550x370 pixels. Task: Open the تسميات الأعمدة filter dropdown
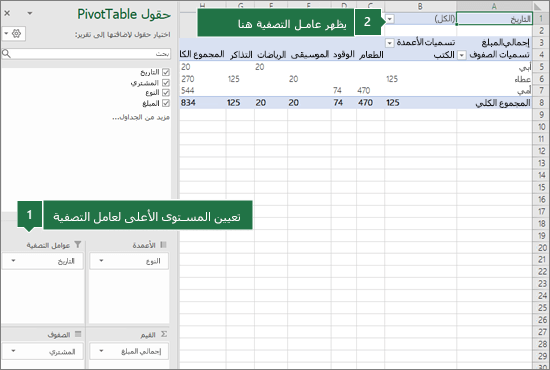point(389,43)
